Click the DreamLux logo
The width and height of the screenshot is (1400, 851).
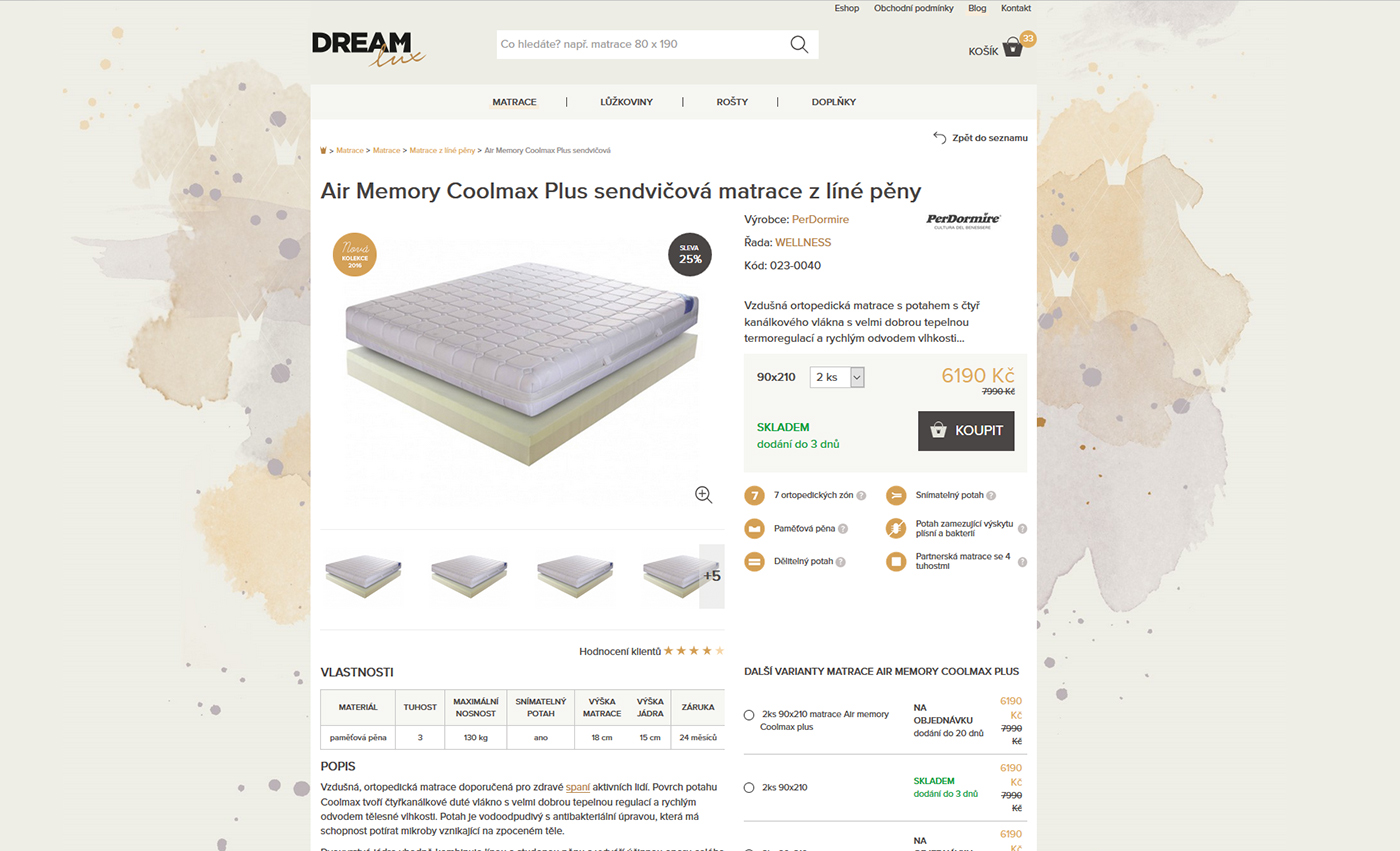(368, 49)
